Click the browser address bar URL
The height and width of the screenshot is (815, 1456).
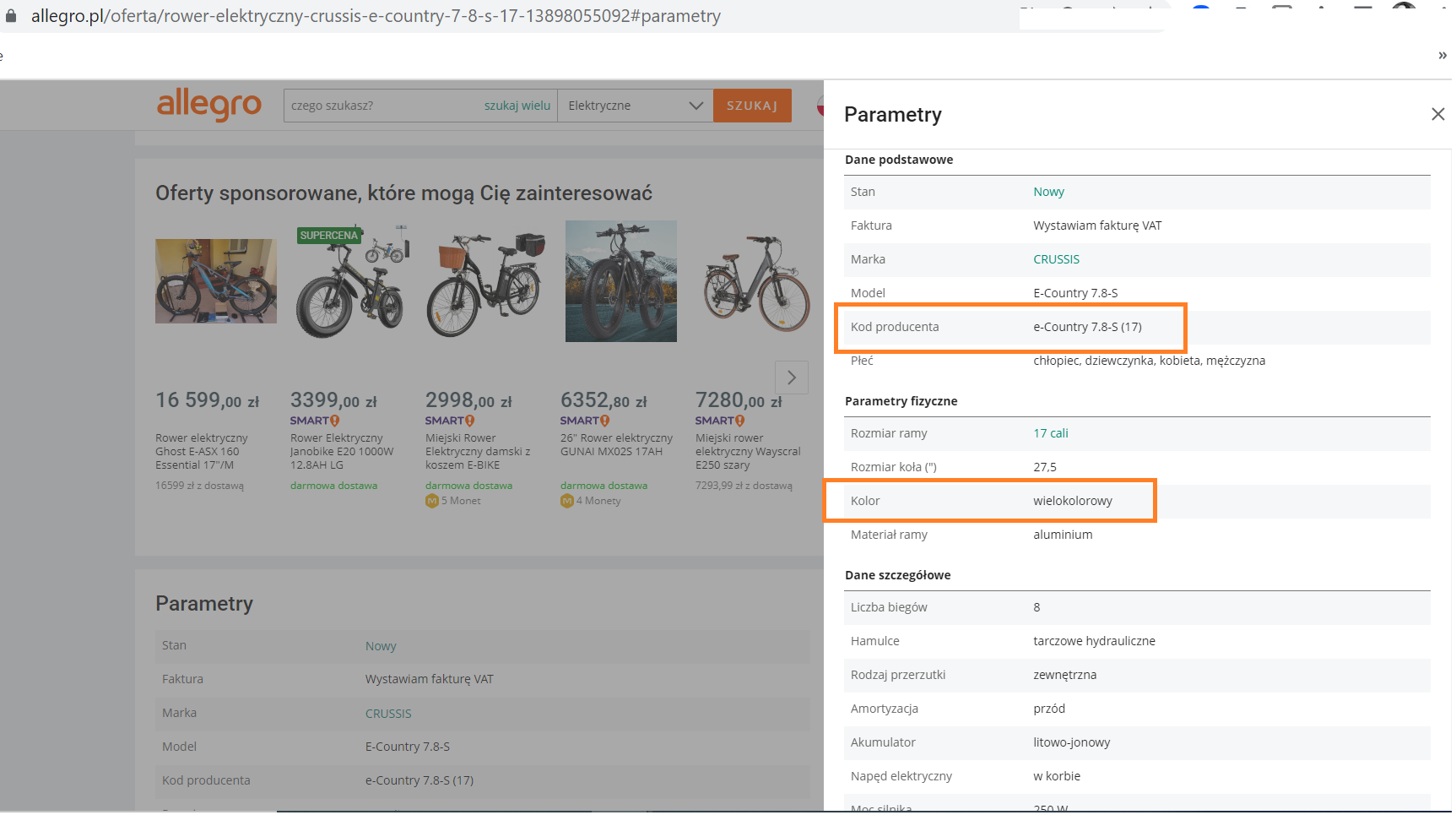(376, 16)
